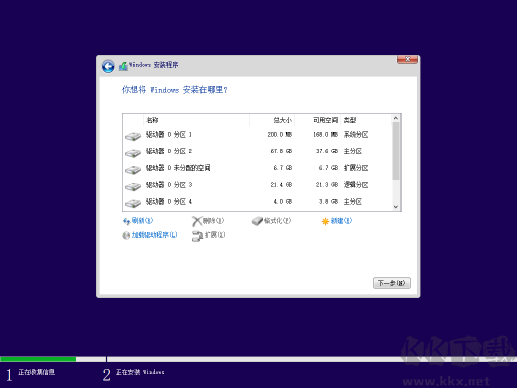Sort by the 总大小 total size column header
The image size is (517, 388).
tap(272, 120)
